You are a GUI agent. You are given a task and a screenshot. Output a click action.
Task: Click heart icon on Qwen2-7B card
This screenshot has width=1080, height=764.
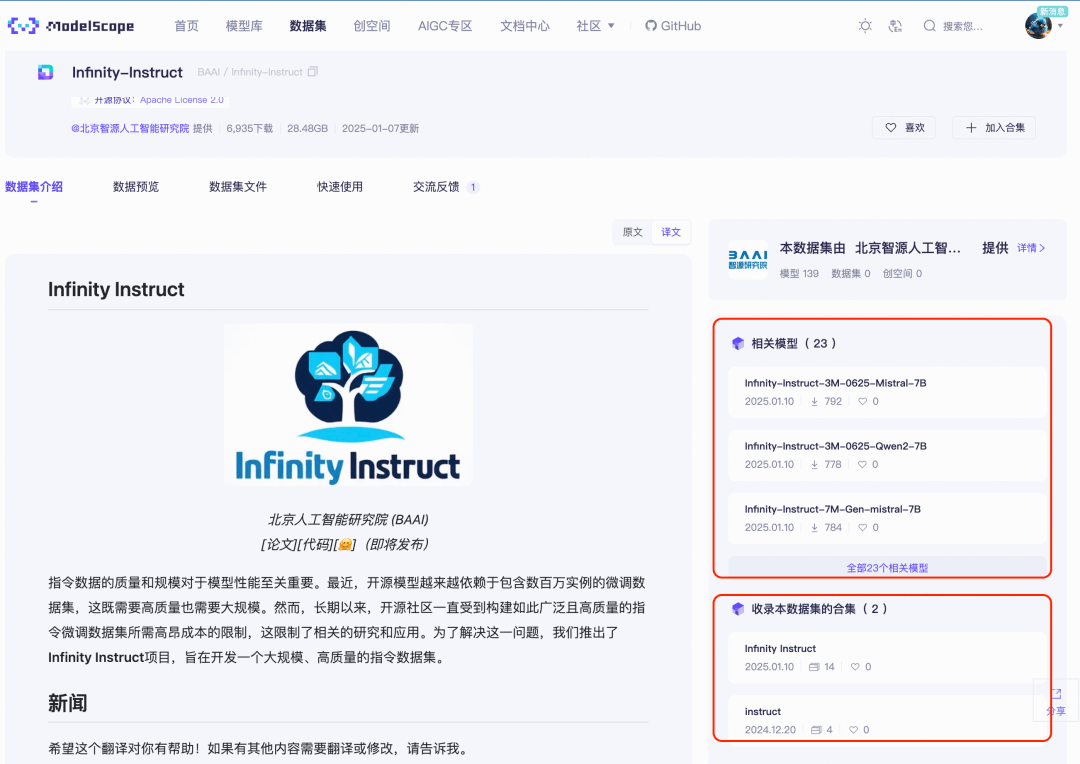tap(862, 464)
